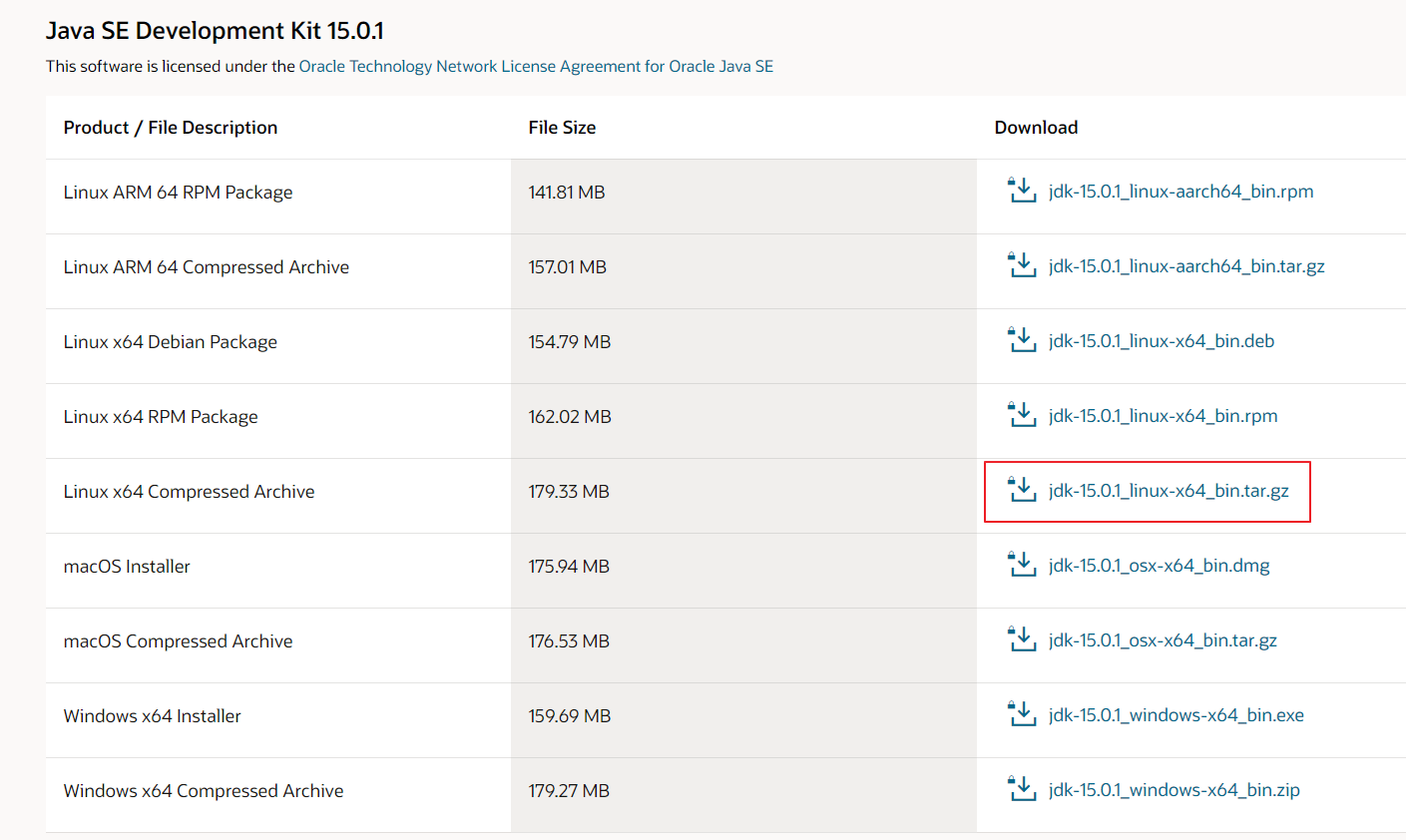Click download icon for Windows x64 Installer
The image size is (1406, 840).
pos(1022,714)
